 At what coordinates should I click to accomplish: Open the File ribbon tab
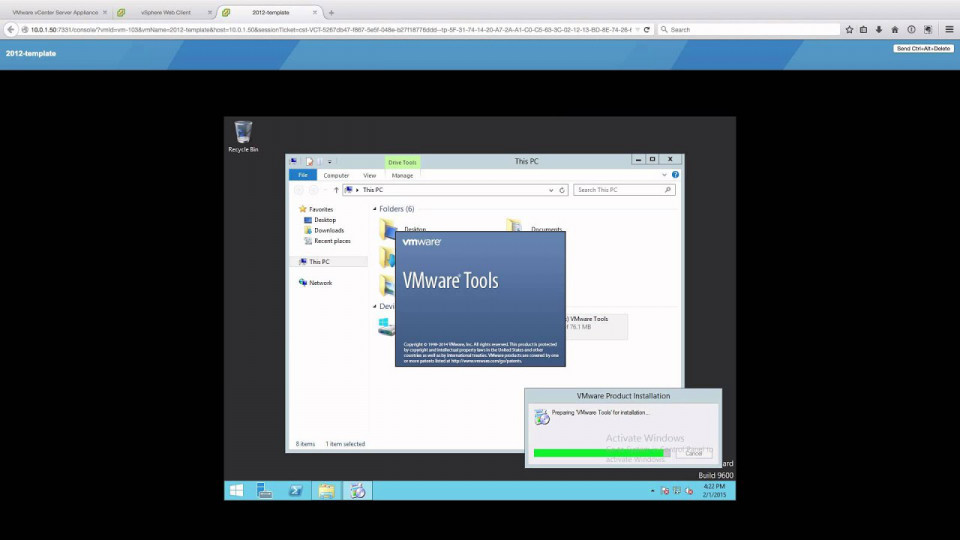click(302, 175)
